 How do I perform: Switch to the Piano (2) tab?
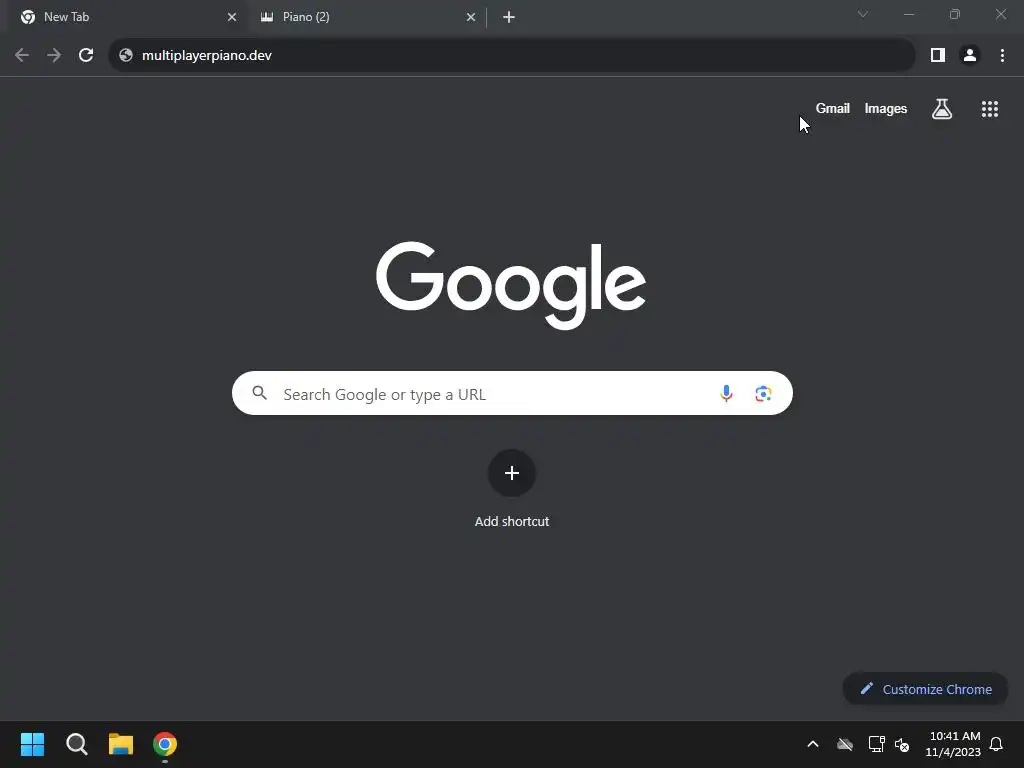[366, 17]
